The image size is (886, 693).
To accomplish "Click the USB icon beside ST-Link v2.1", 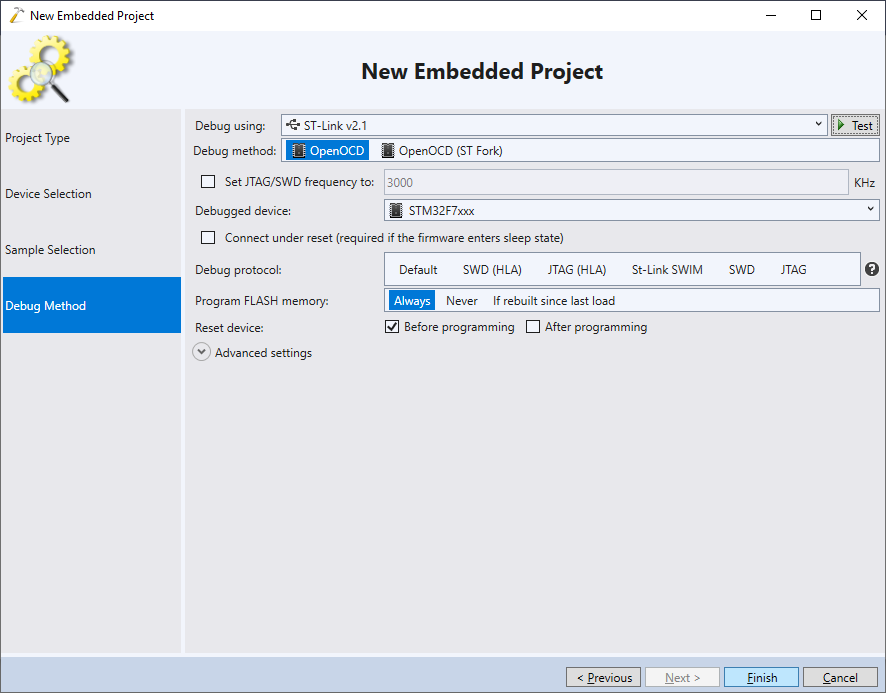I will [x=293, y=125].
